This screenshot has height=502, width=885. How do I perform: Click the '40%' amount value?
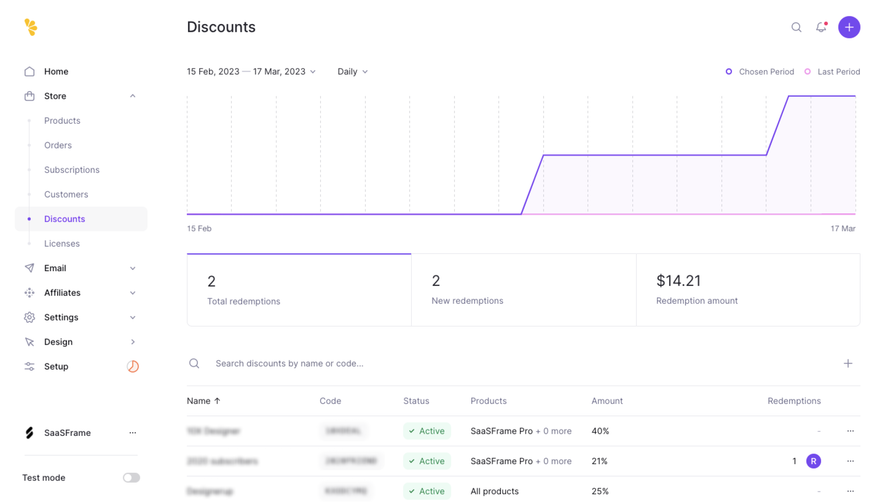601,431
